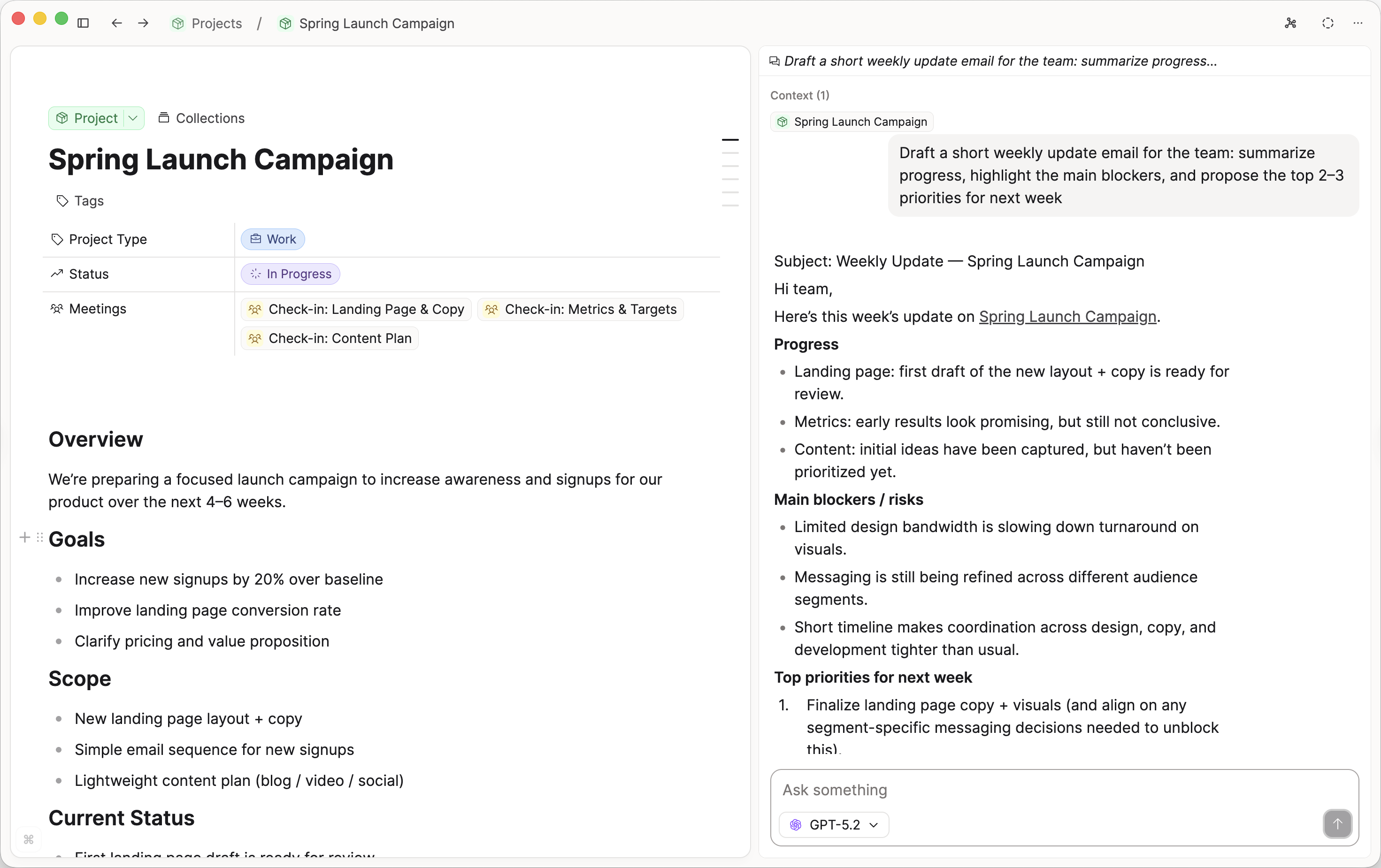Go forward with right arrow

tap(143, 23)
